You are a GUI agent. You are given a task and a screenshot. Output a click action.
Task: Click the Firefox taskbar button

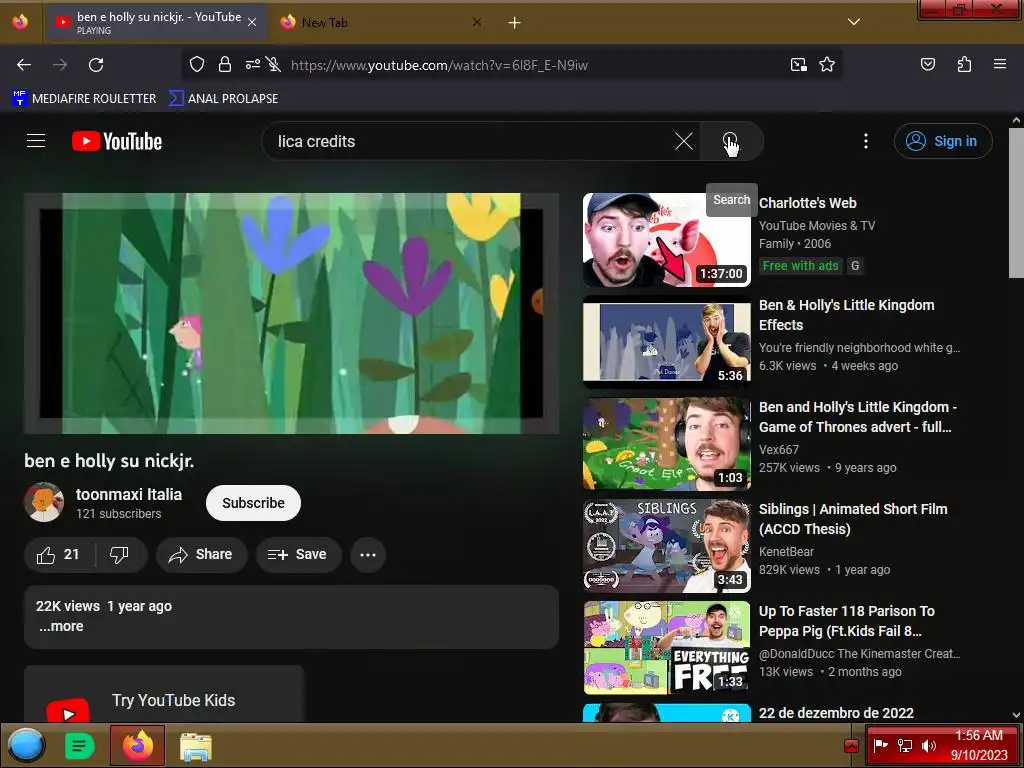coord(137,745)
